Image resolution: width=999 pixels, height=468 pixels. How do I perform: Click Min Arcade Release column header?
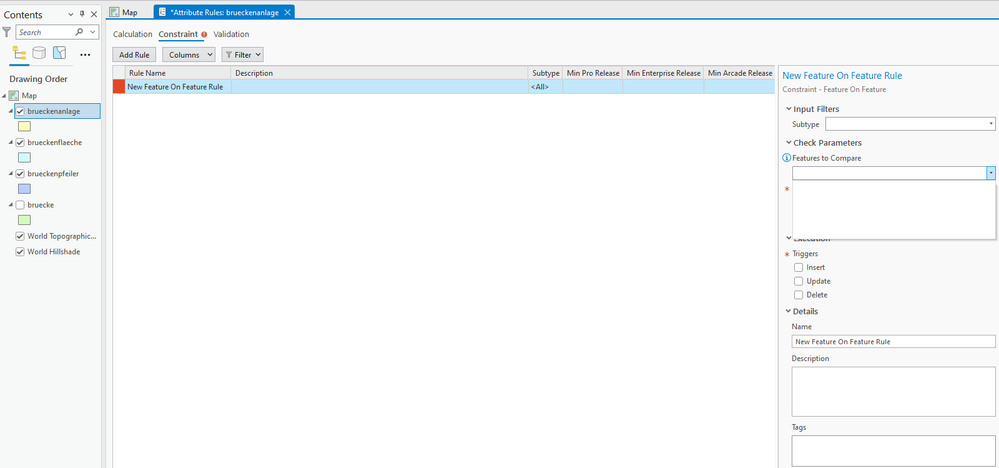click(x=740, y=73)
